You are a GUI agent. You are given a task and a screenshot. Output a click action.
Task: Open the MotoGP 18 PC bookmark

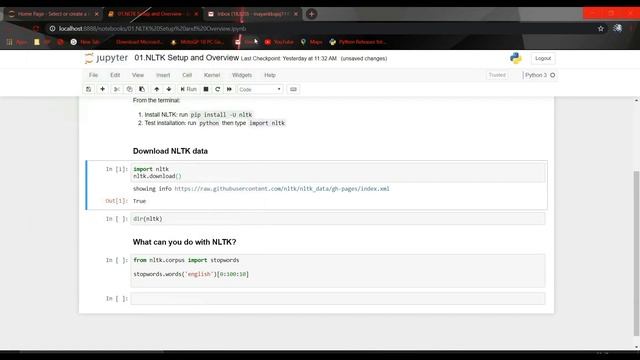[x=198, y=42]
